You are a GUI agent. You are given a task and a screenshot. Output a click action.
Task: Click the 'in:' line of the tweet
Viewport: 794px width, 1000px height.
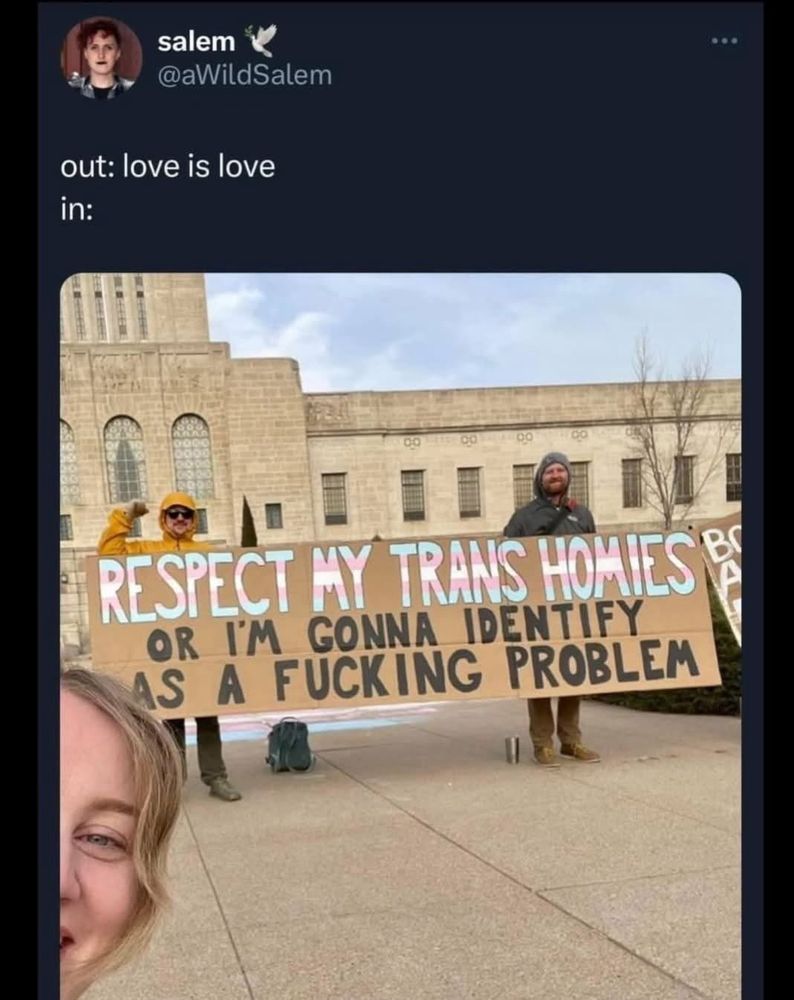[x=76, y=210]
